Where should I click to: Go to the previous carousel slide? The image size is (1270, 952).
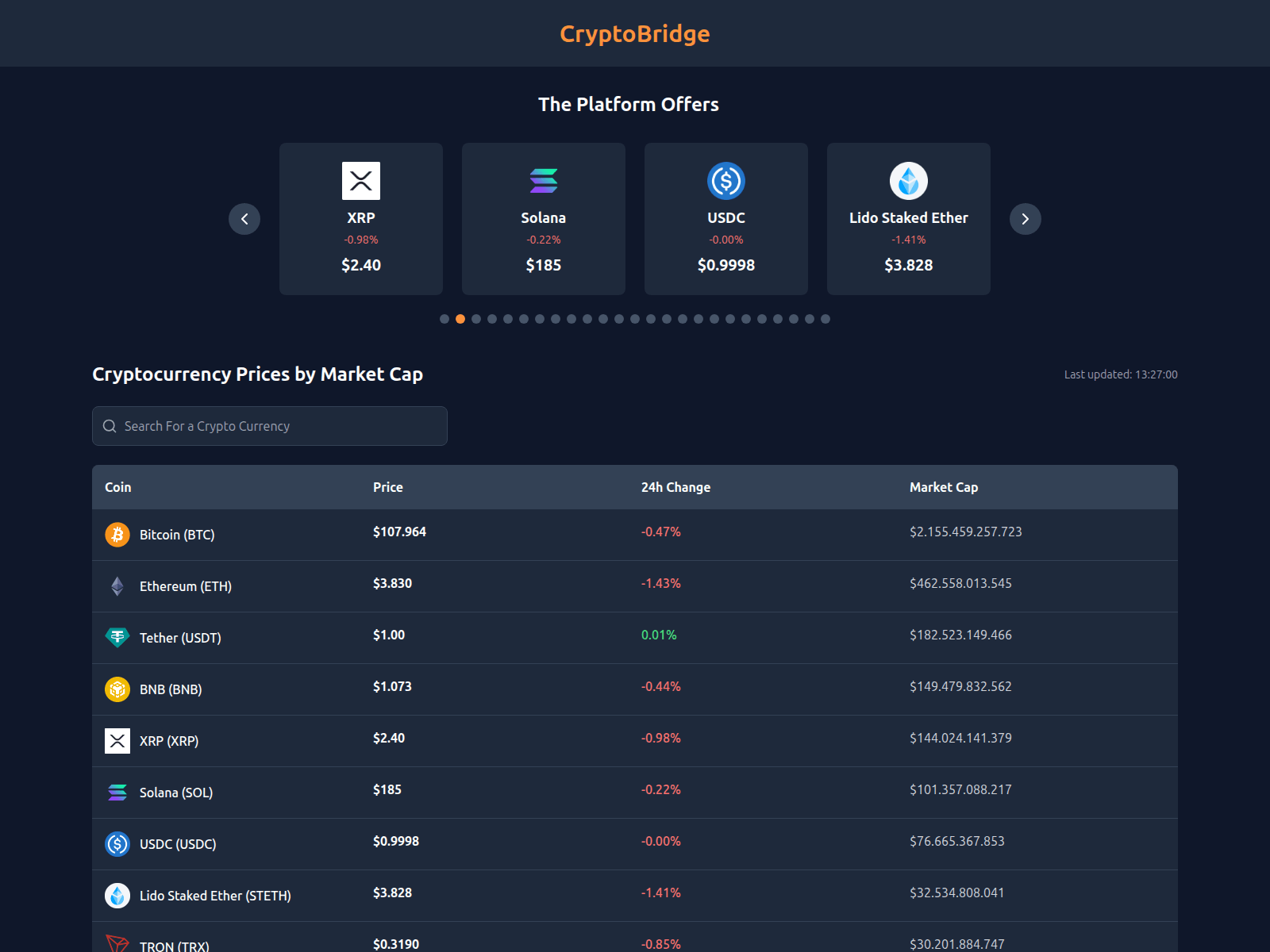[x=244, y=219]
